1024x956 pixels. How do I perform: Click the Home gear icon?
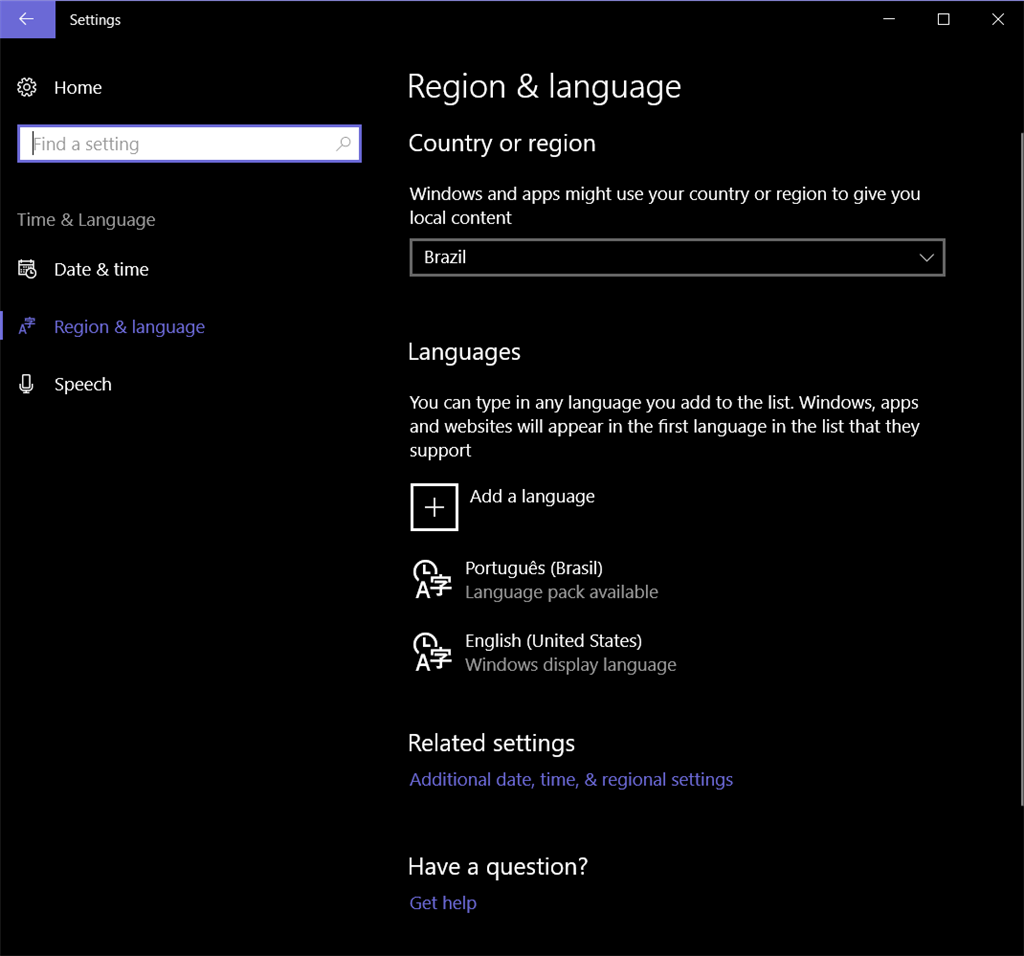click(x=27, y=88)
